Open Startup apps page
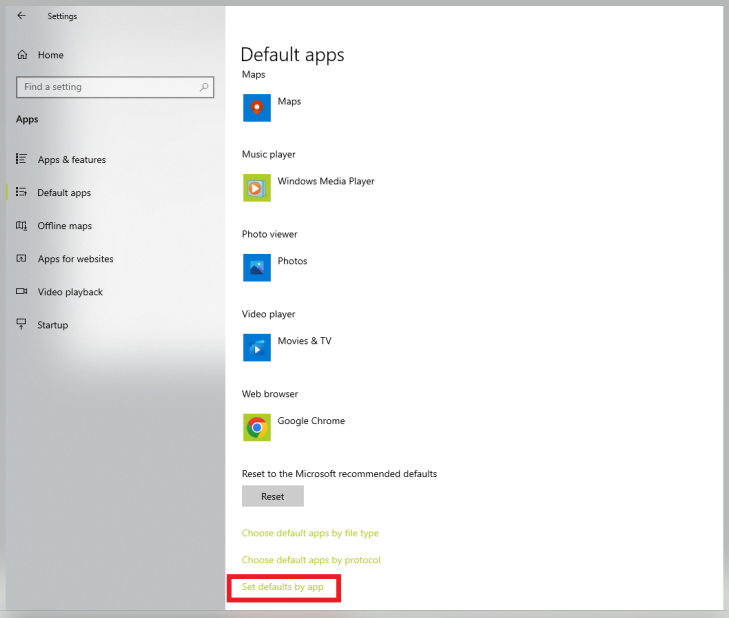The height and width of the screenshot is (618, 729). pyautogui.click(x=53, y=325)
